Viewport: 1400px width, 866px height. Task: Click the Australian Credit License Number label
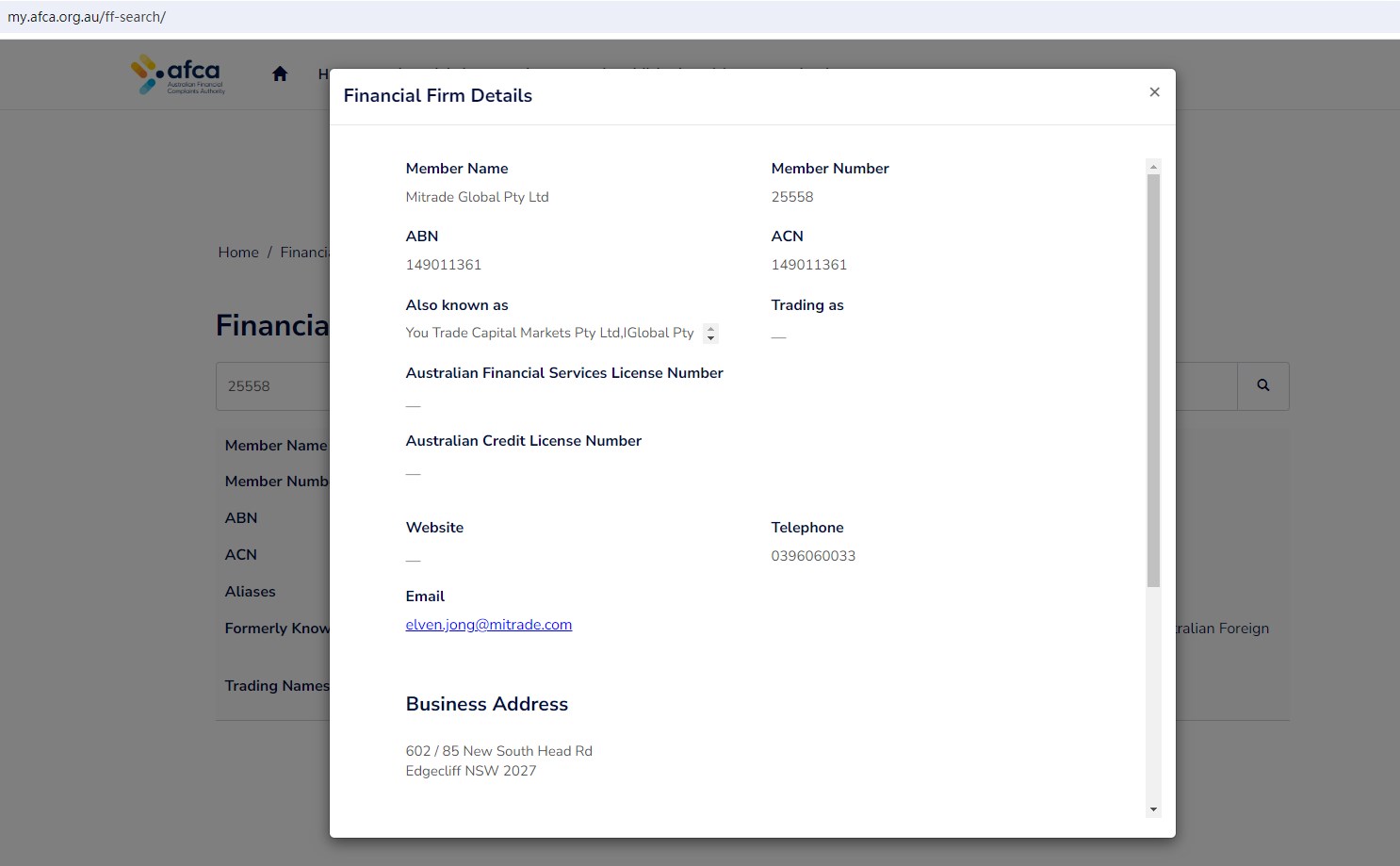click(524, 441)
